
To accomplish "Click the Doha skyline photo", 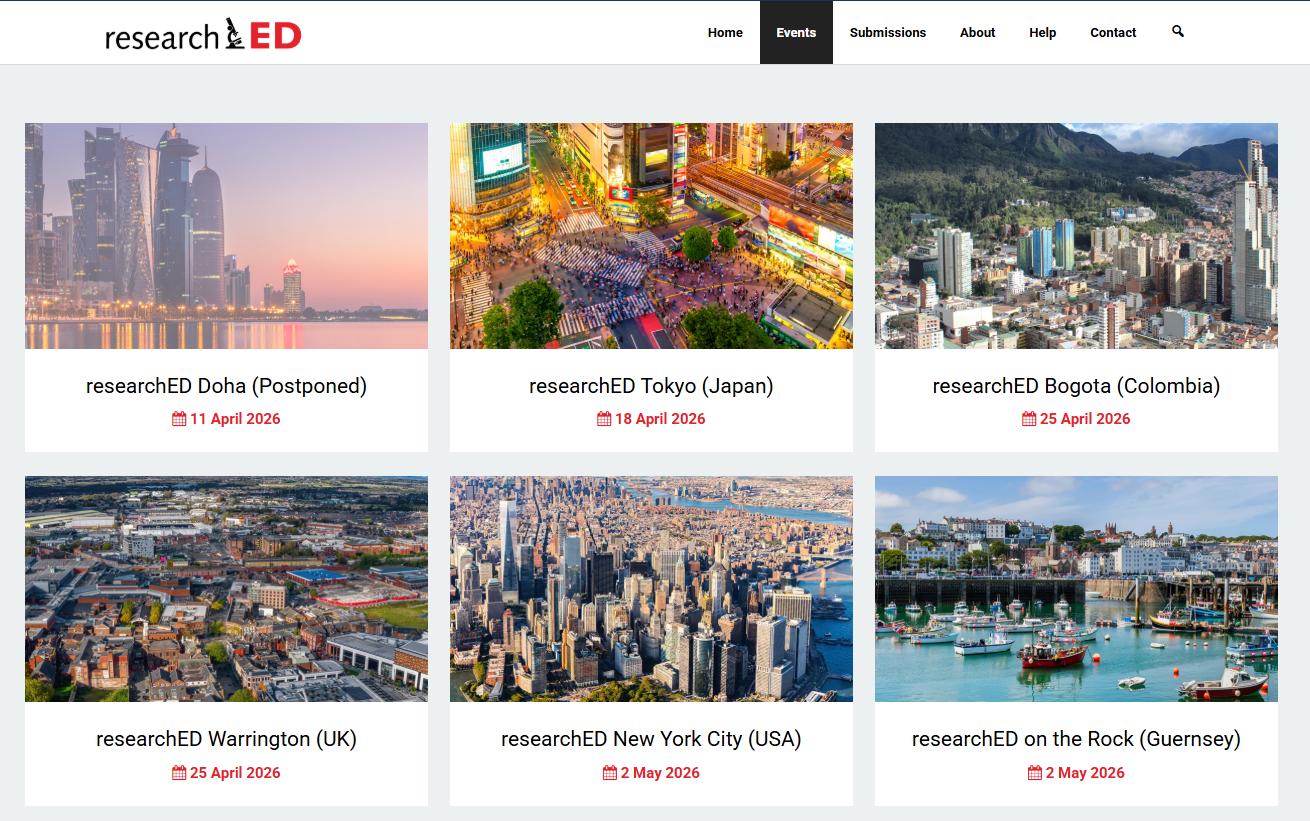I will pyautogui.click(x=226, y=236).
